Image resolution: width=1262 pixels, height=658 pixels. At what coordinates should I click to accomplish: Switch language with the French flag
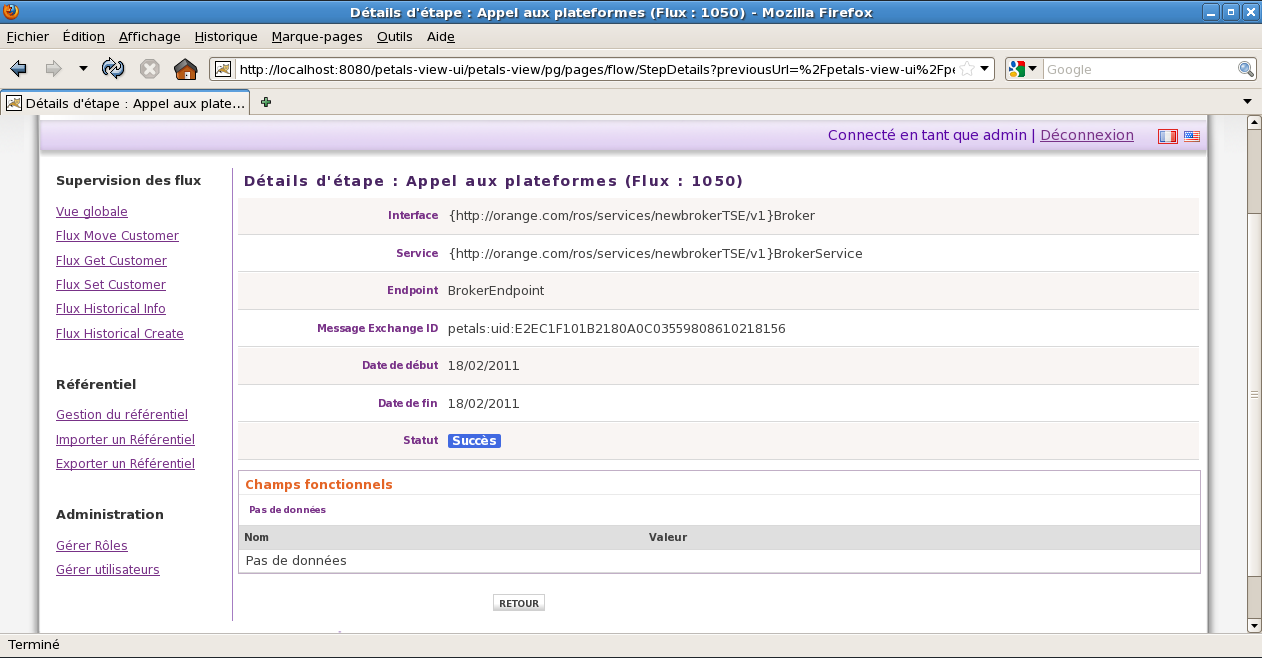coord(1167,136)
